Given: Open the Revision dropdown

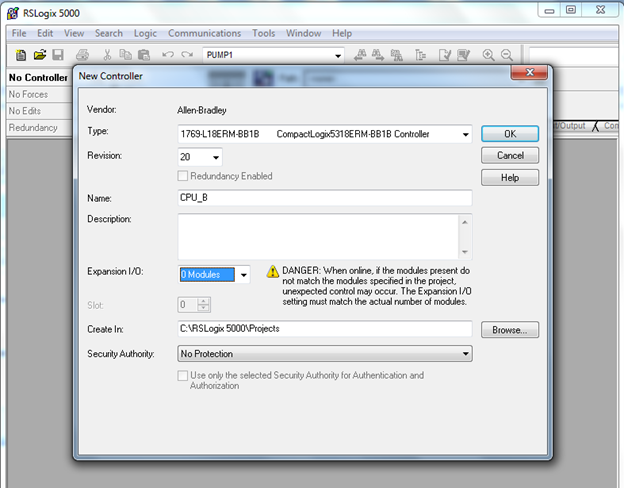Looking at the screenshot, I should click(x=216, y=157).
